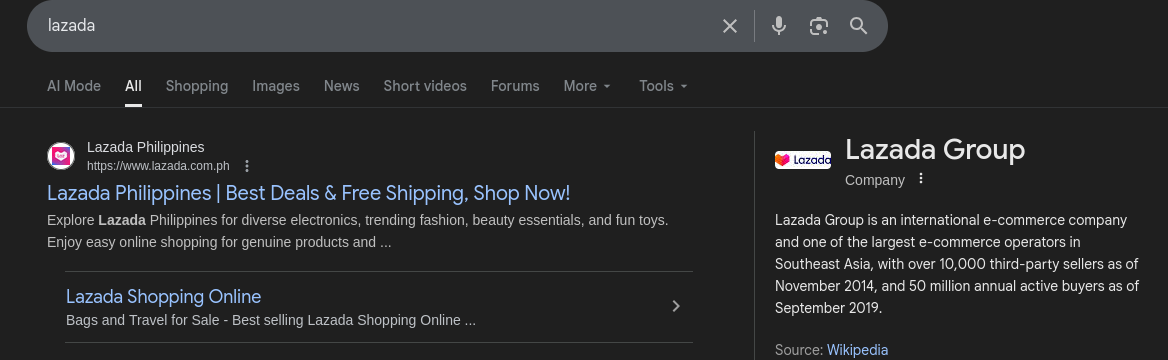1168x360 pixels.
Task: Open Lazada Philippines Best Deals result link
Action: 308,194
